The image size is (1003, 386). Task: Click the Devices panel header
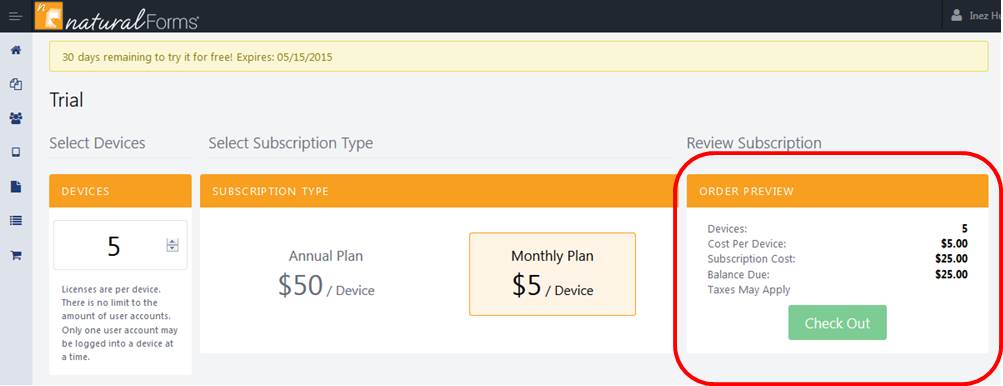click(120, 191)
